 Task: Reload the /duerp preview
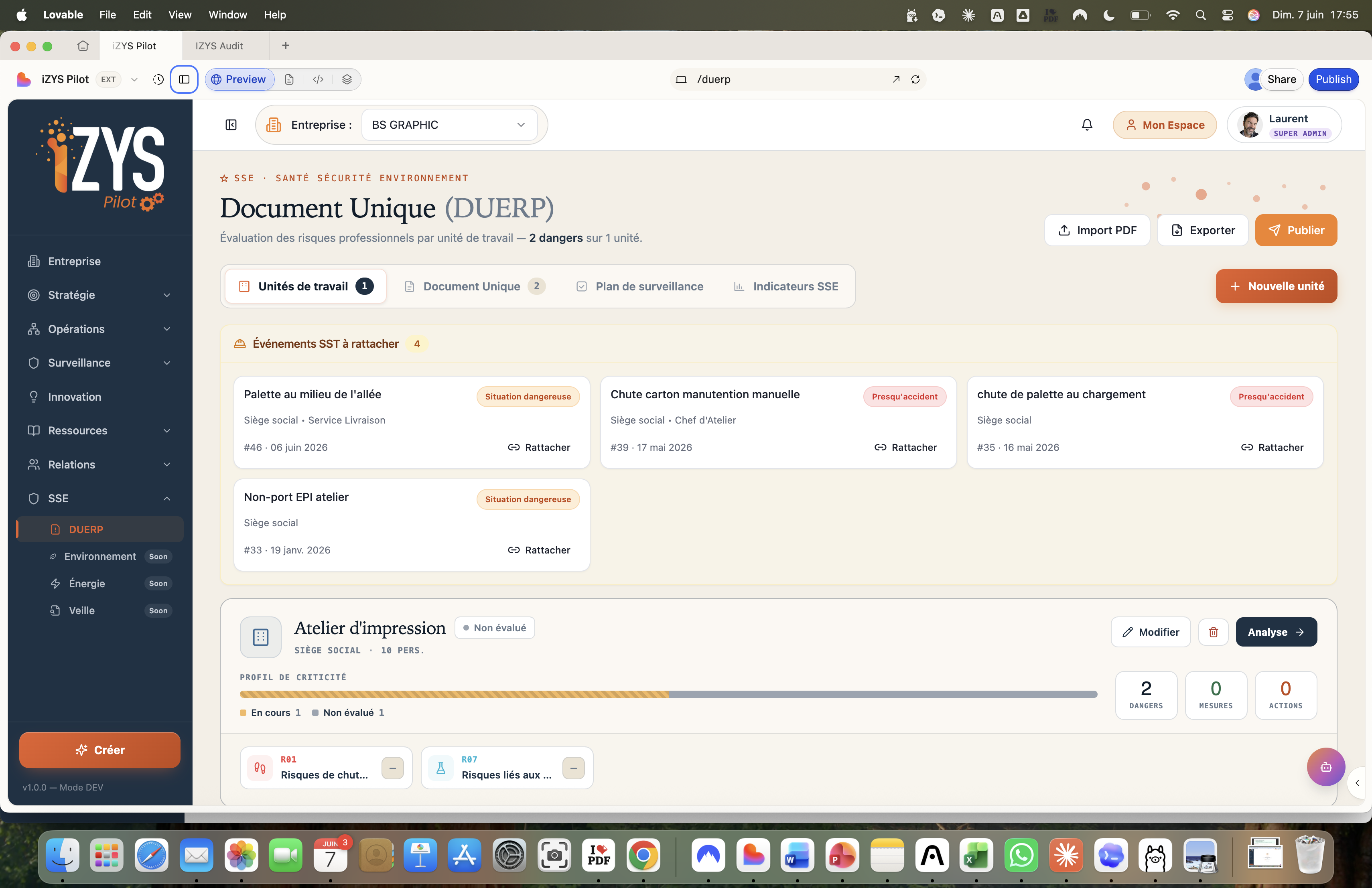pyautogui.click(x=915, y=79)
